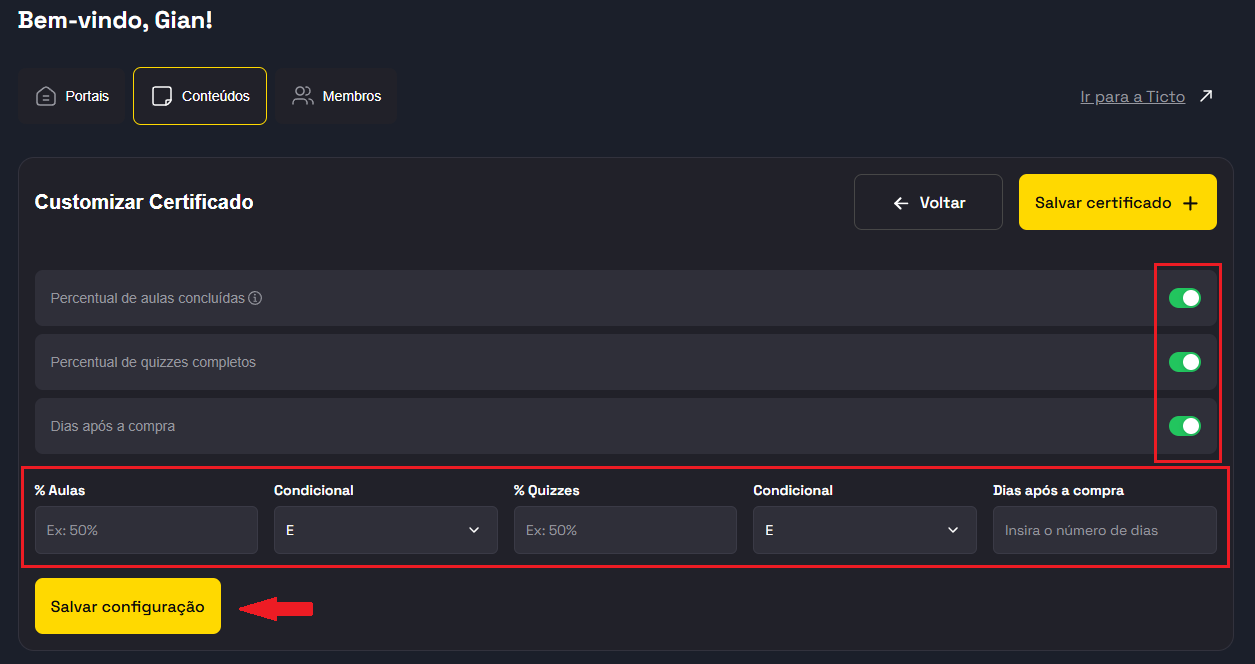Open the Condicional dropdown after % Aulas
Screen dimensions: 1255x664
click(385, 530)
